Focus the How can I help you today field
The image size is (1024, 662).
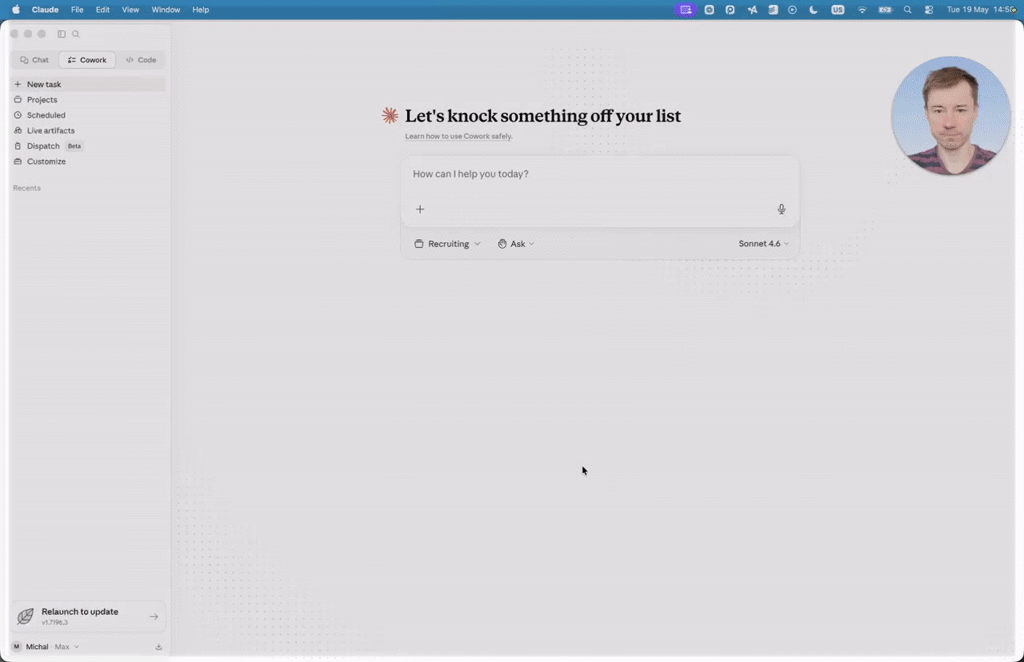pos(600,174)
